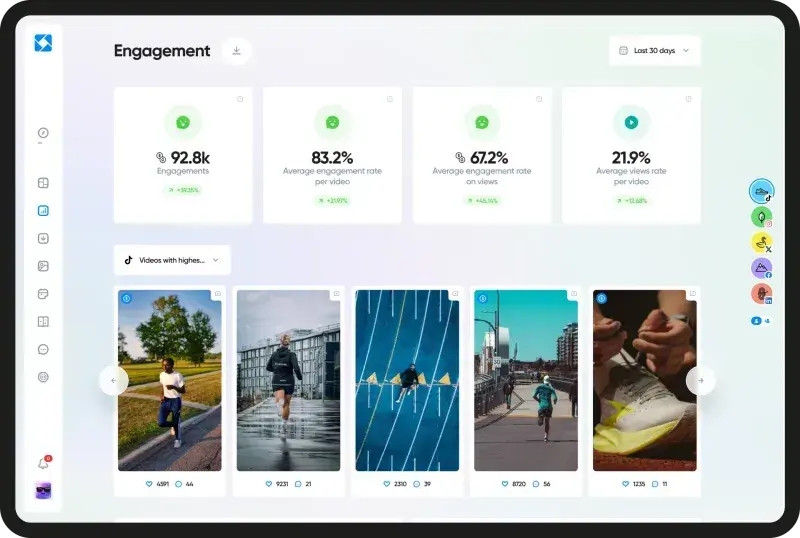Select the Instagram profile avatar on right
Image resolution: width=800 pixels, height=538 pixels.
coord(761,217)
